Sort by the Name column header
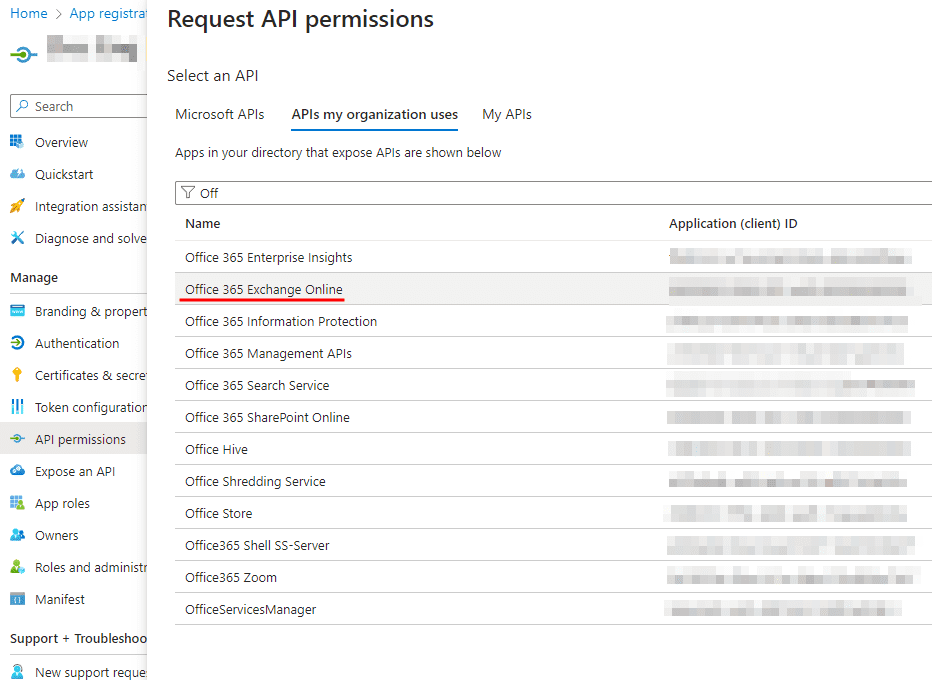The image size is (932, 680). [x=202, y=223]
